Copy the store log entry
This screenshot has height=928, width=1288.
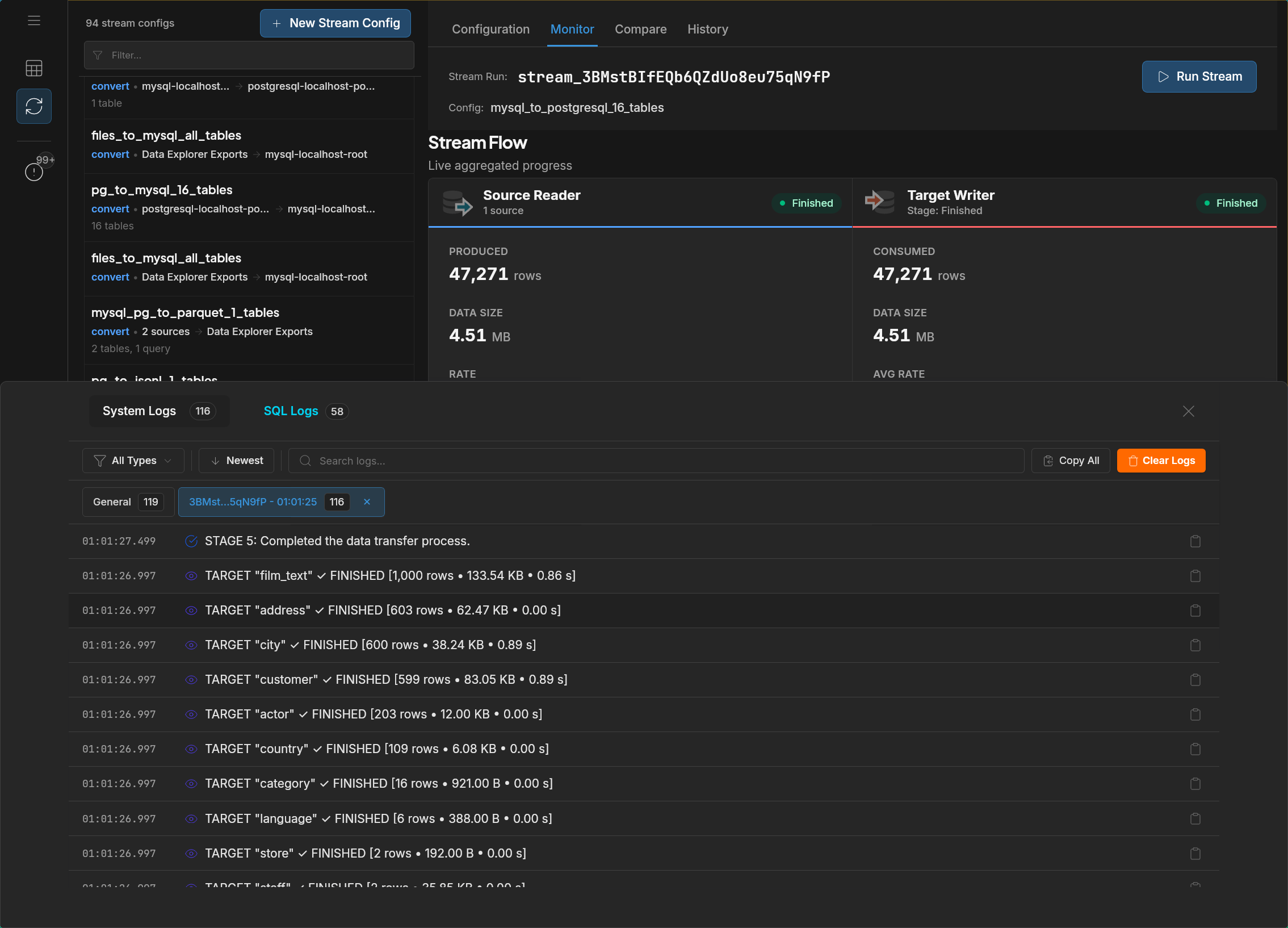click(x=1195, y=854)
